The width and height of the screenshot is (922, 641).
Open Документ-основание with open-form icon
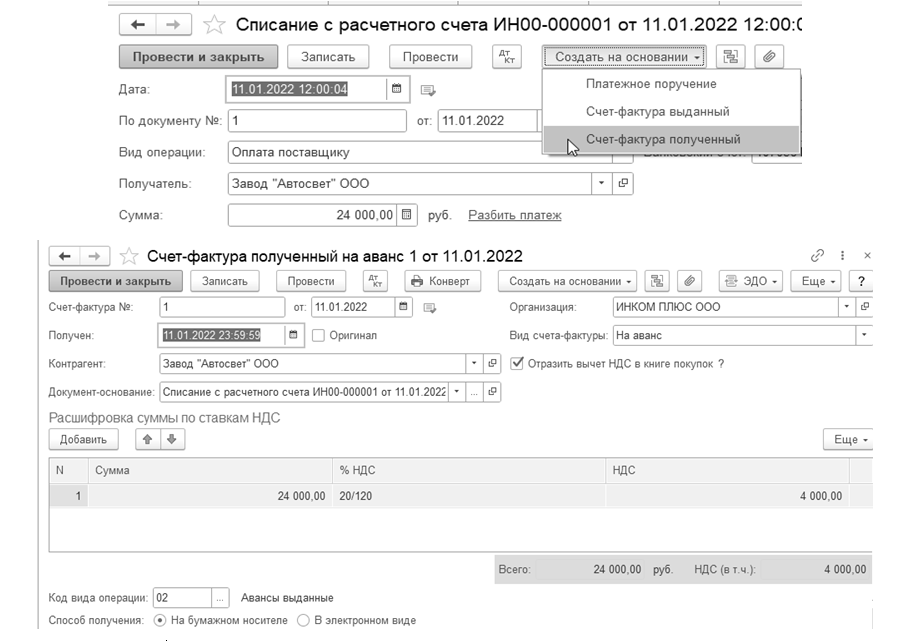[x=492, y=392]
